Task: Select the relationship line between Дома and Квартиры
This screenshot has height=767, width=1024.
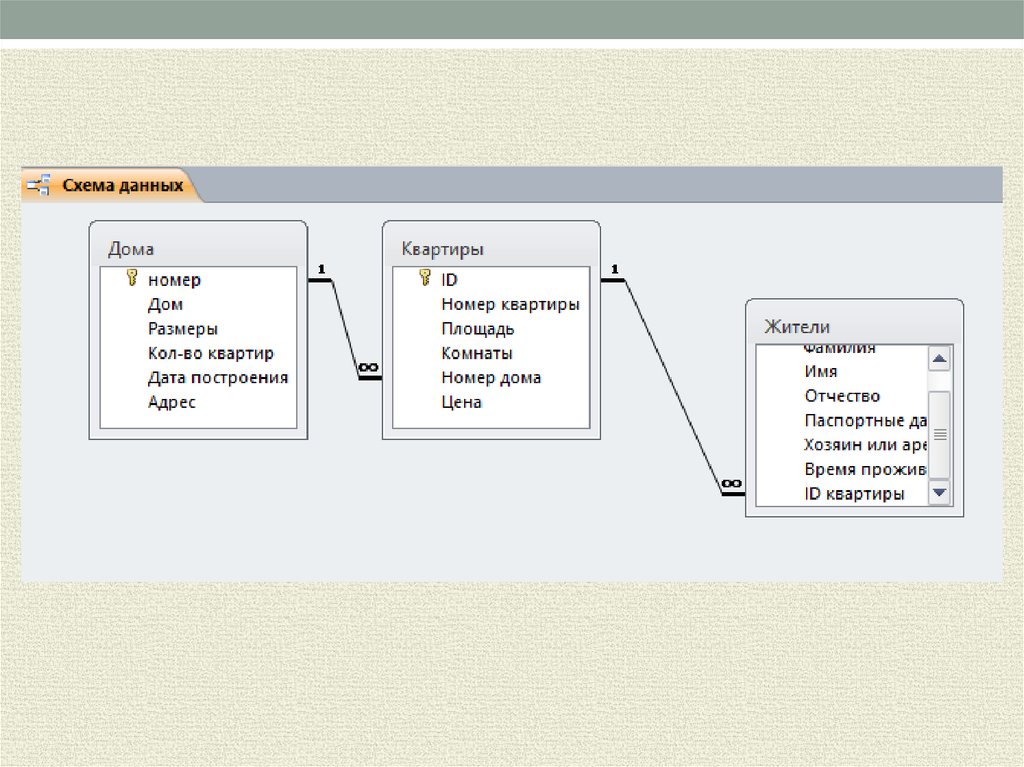Action: tap(345, 329)
